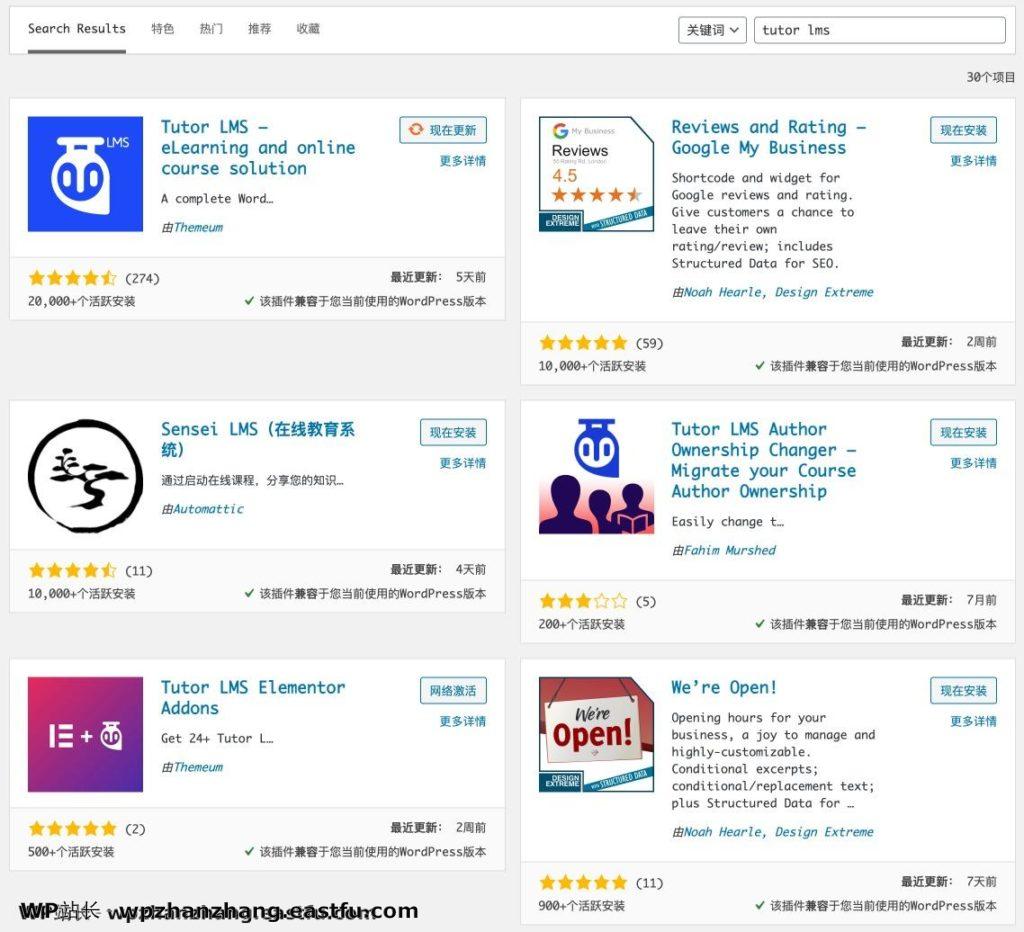Switch to the 特色 tab
The image size is (1024, 932).
click(x=163, y=29)
